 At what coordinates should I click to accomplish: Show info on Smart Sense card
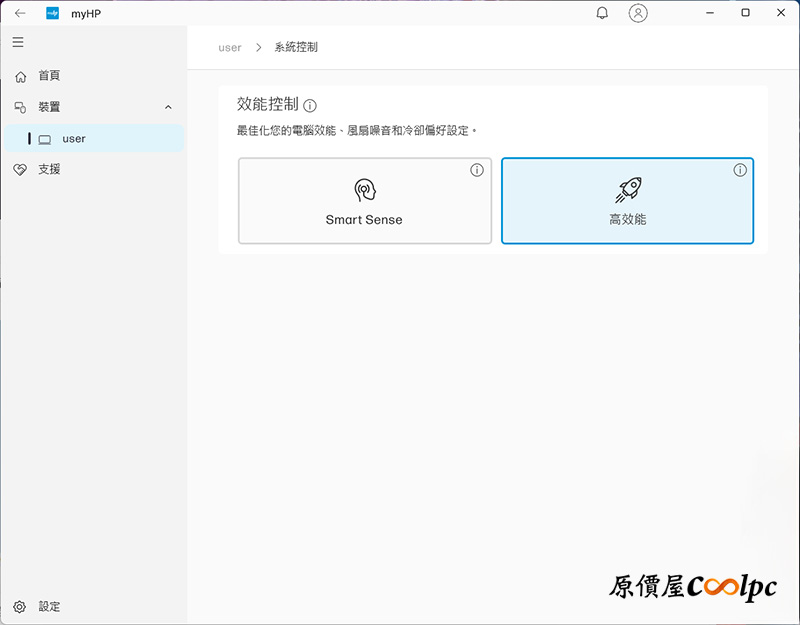click(x=477, y=170)
